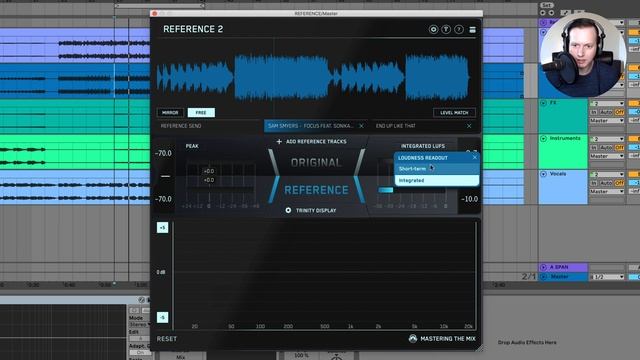The height and width of the screenshot is (360, 640).
Task: Open the presets menu icon in Reference header
Action: pos(472,29)
